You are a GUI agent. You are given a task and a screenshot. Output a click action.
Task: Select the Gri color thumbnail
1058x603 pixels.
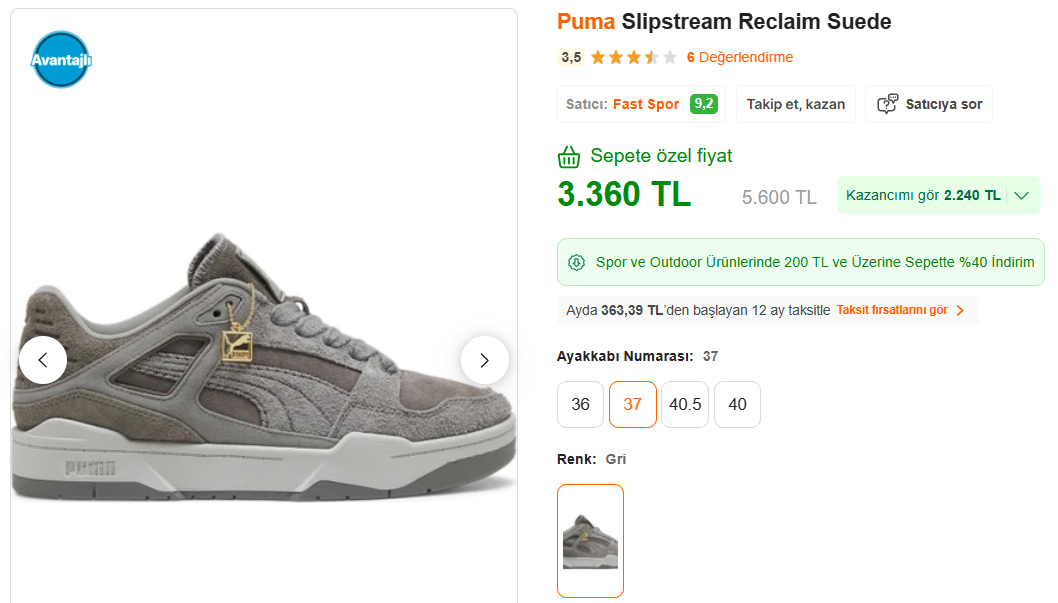590,541
